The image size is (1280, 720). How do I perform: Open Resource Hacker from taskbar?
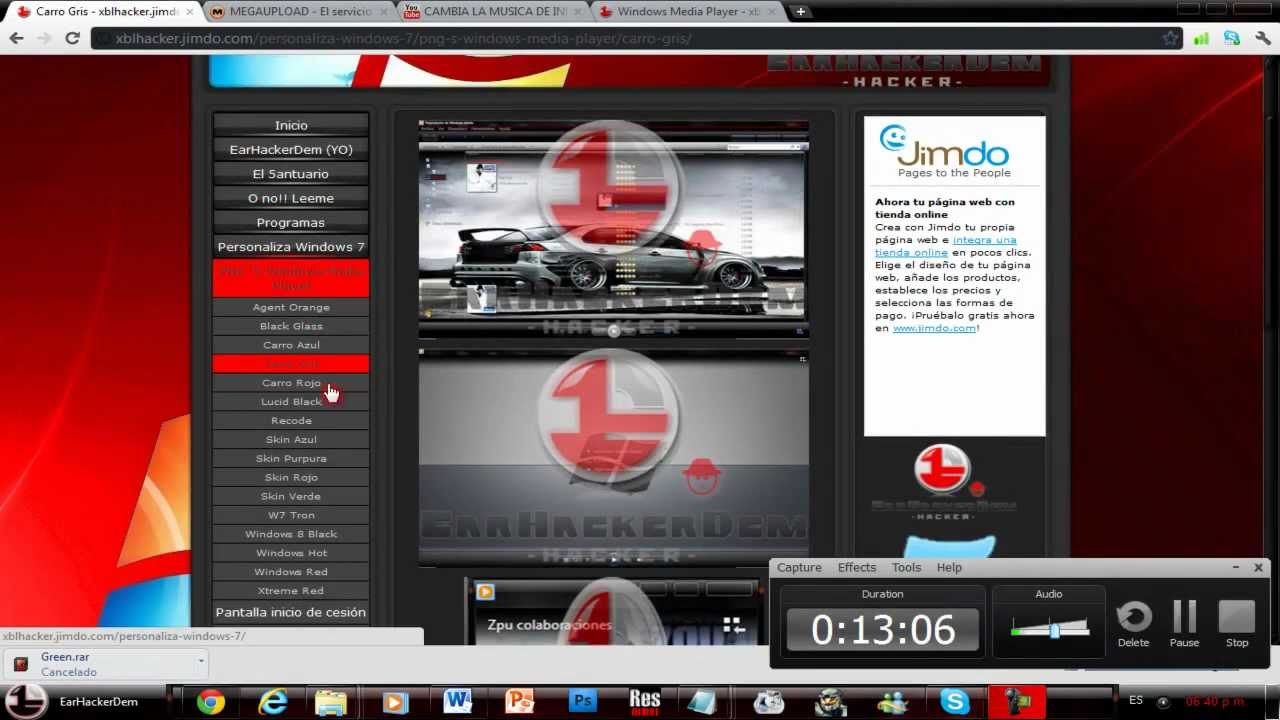pyautogui.click(x=644, y=702)
